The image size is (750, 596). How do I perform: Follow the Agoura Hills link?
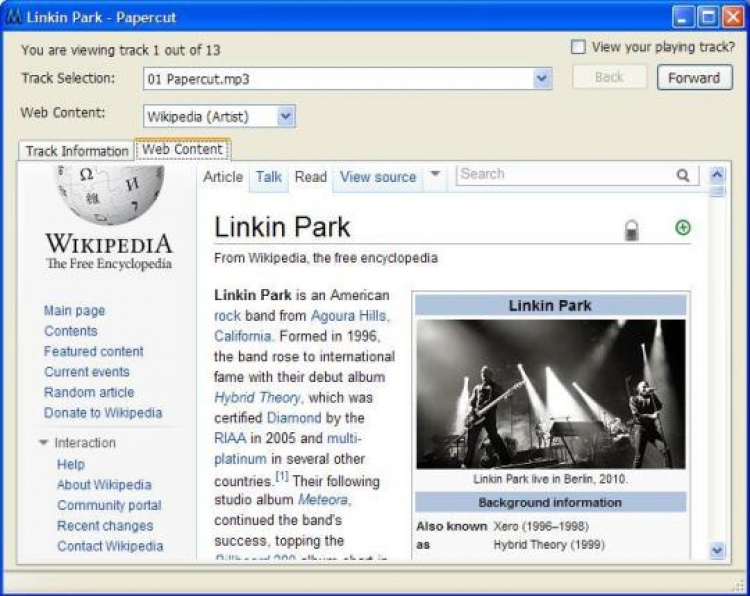point(350,316)
